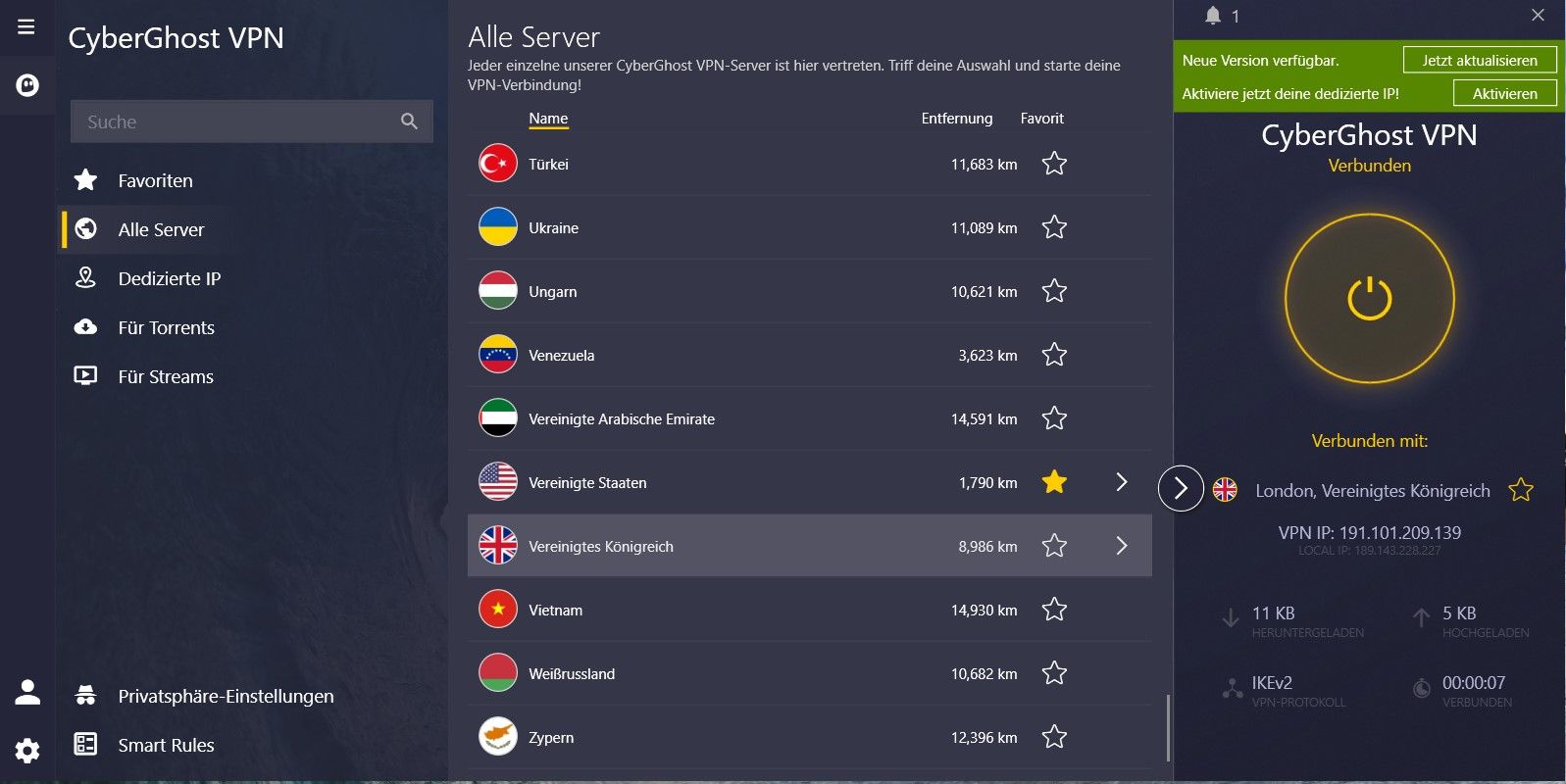Click the Smart Rules list icon
Screen dimensions: 1566x784
coord(86,745)
